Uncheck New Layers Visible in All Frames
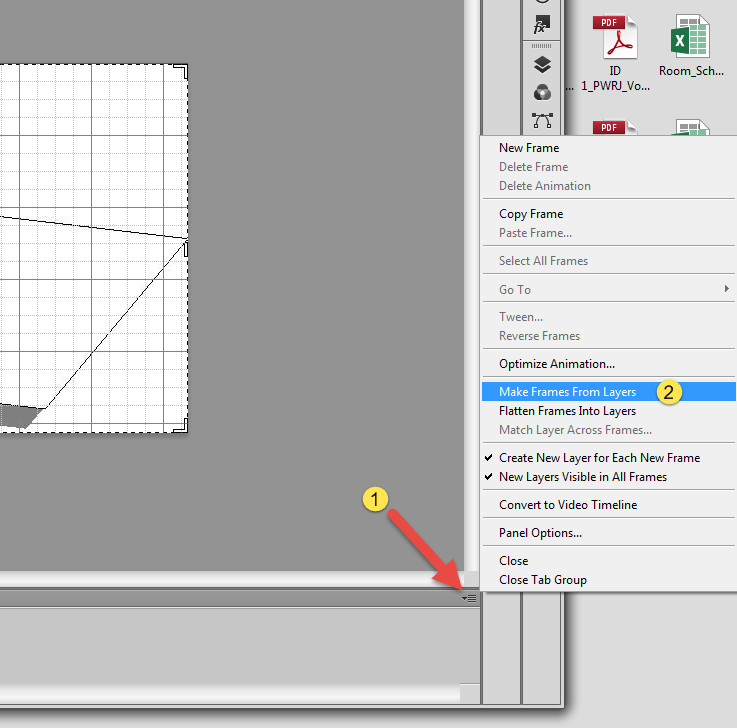Viewport: 737px width, 728px height. 608,477
